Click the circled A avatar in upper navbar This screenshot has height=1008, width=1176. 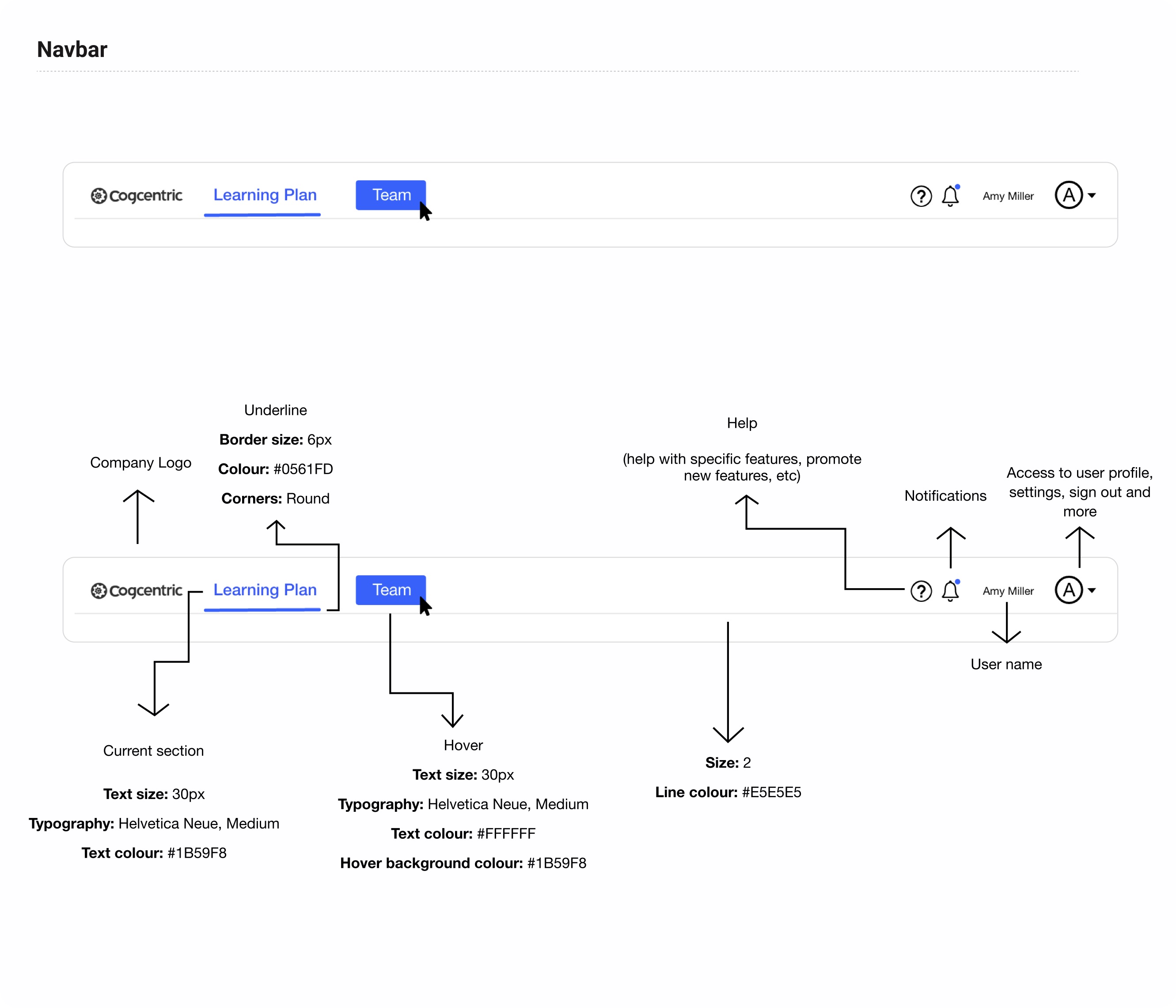tap(1068, 195)
